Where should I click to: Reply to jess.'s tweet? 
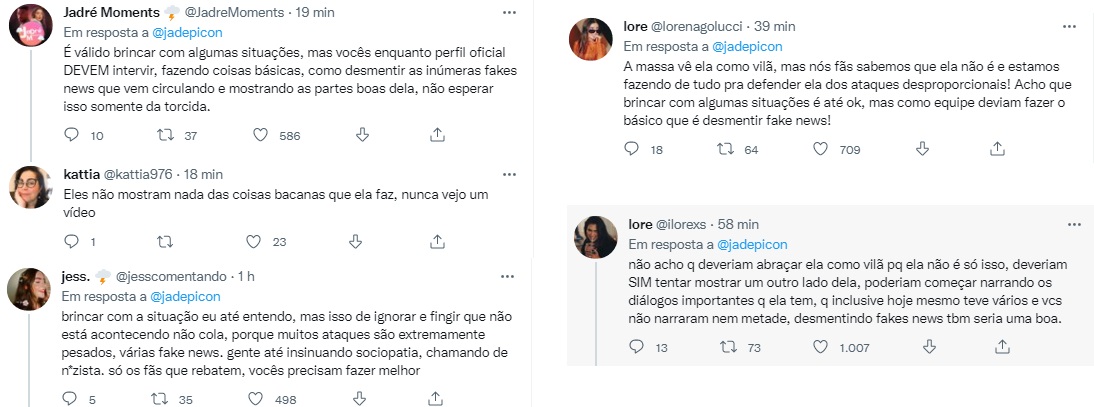pos(71,400)
